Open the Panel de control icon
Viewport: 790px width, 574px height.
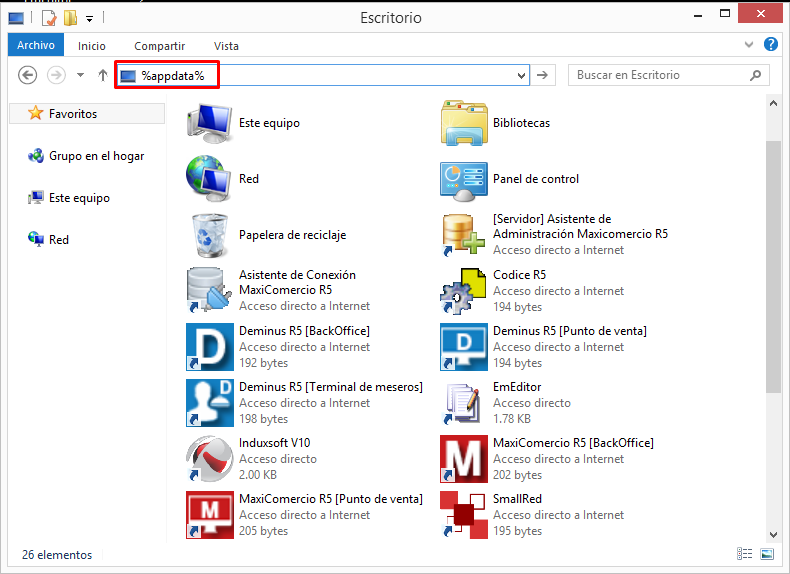[464, 179]
